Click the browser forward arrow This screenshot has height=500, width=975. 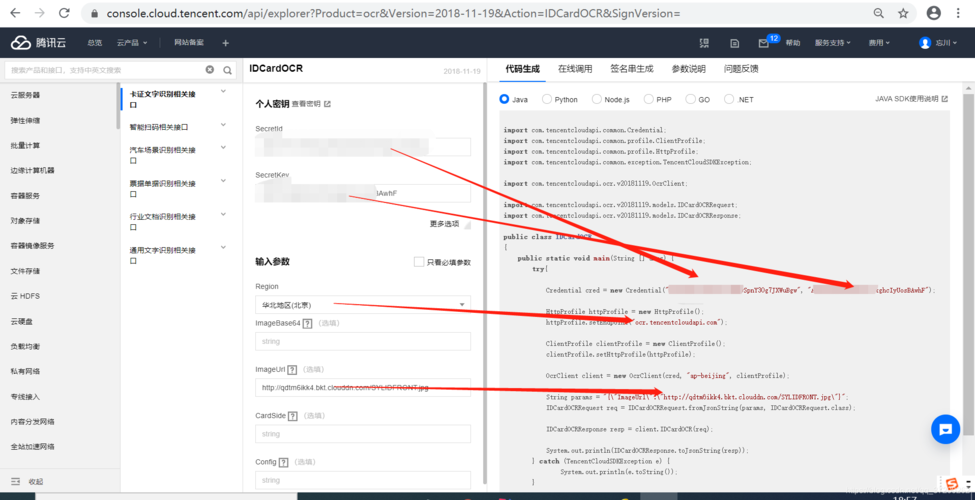coord(39,13)
